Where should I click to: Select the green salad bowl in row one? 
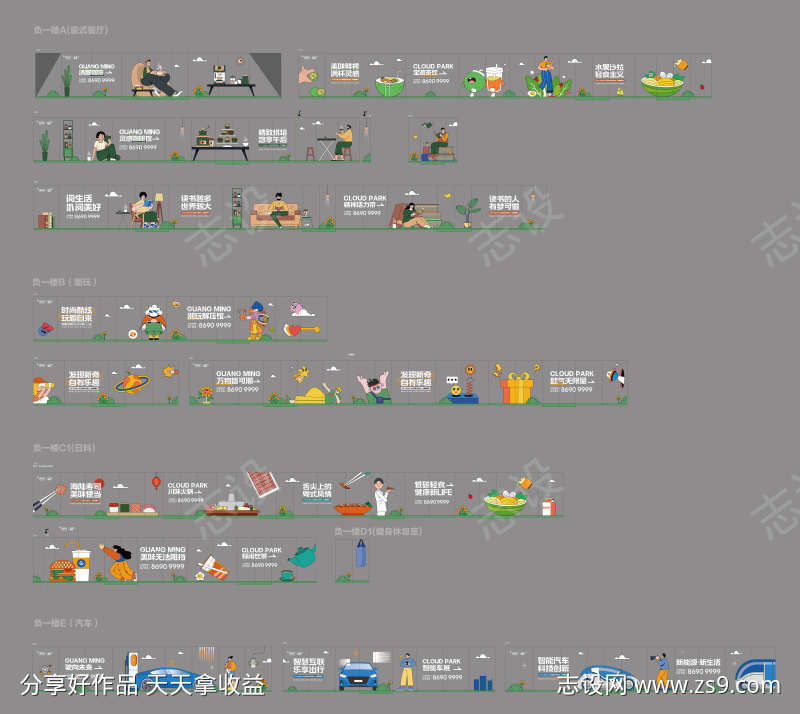point(661,83)
